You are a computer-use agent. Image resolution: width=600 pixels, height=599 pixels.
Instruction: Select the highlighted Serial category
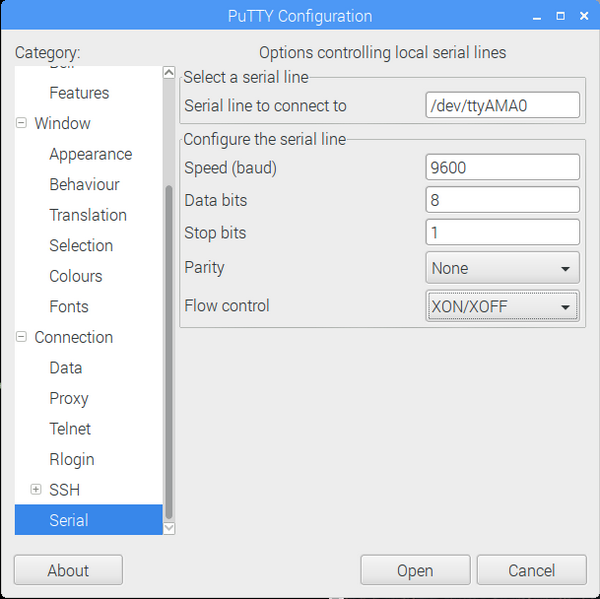tap(88, 520)
